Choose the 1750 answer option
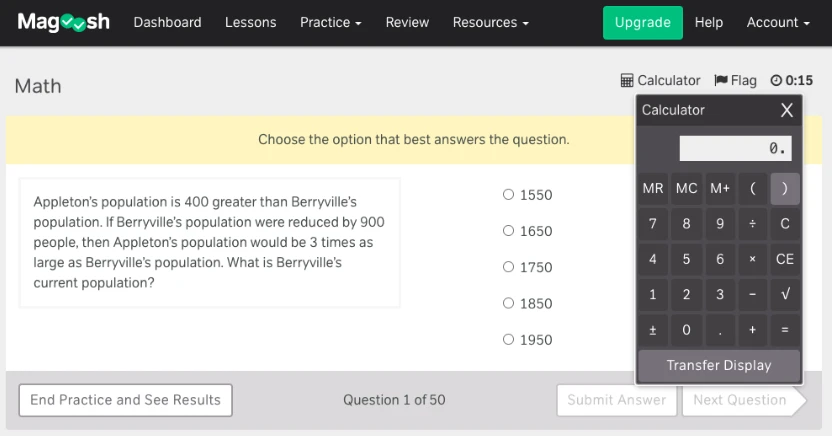The height and width of the screenshot is (436, 832). (x=509, y=267)
